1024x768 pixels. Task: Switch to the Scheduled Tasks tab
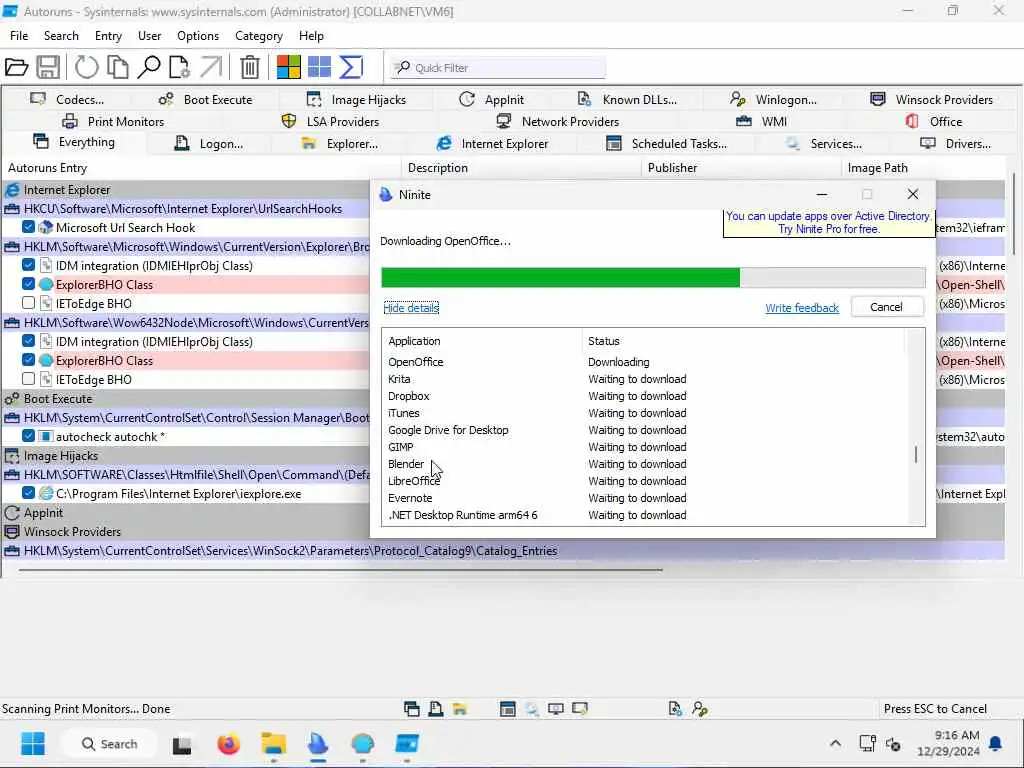pyautogui.click(x=666, y=144)
